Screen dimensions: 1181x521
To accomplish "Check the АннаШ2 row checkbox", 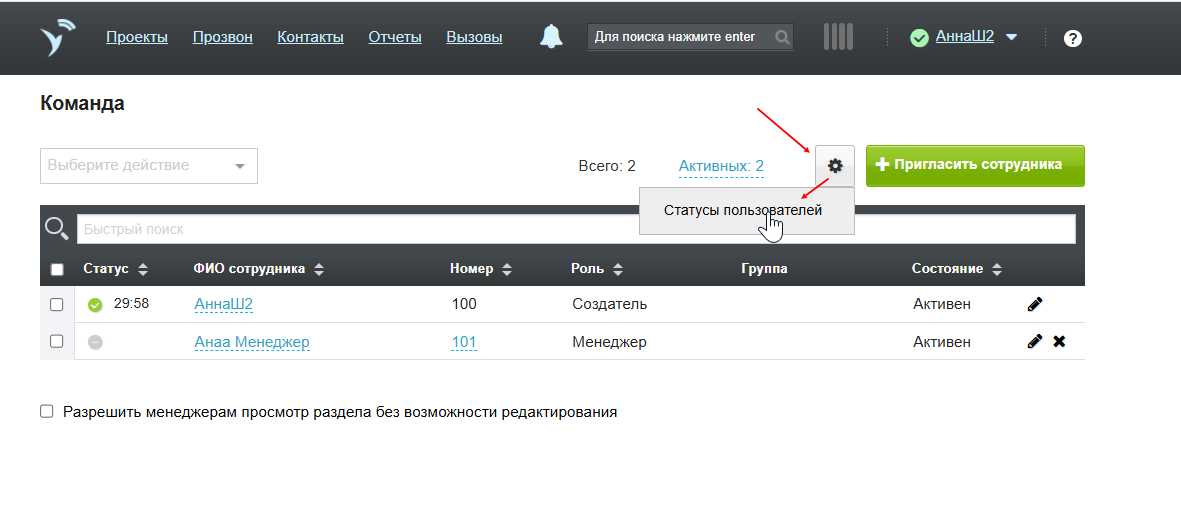I will pos(57,304).
